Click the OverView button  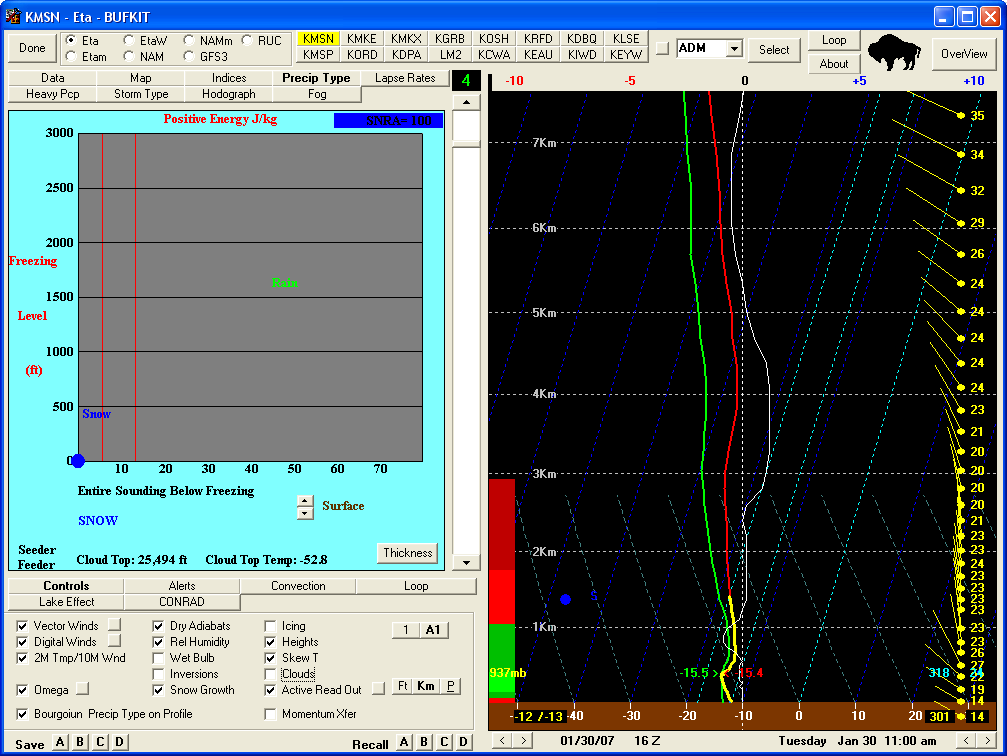tap(963, 54)
